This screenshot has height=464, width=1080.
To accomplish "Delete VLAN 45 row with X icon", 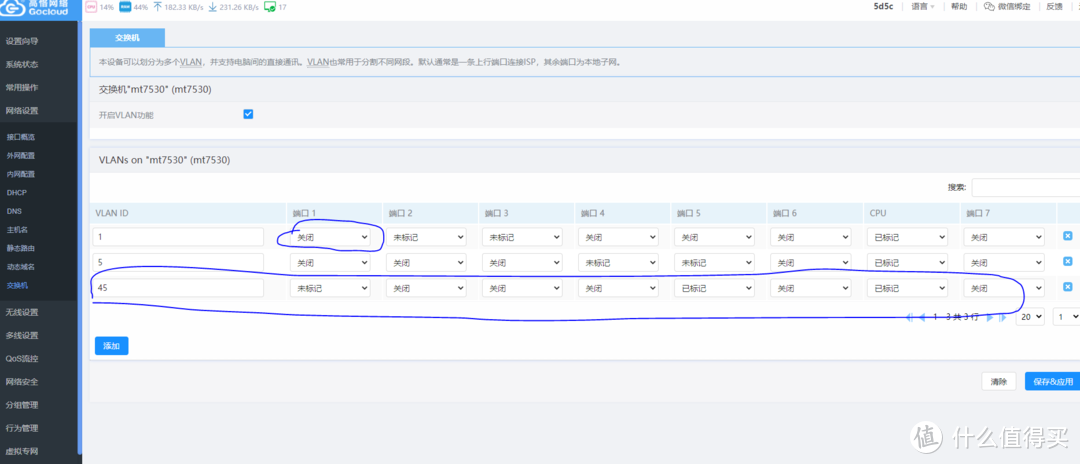I will pos(1068,287).
